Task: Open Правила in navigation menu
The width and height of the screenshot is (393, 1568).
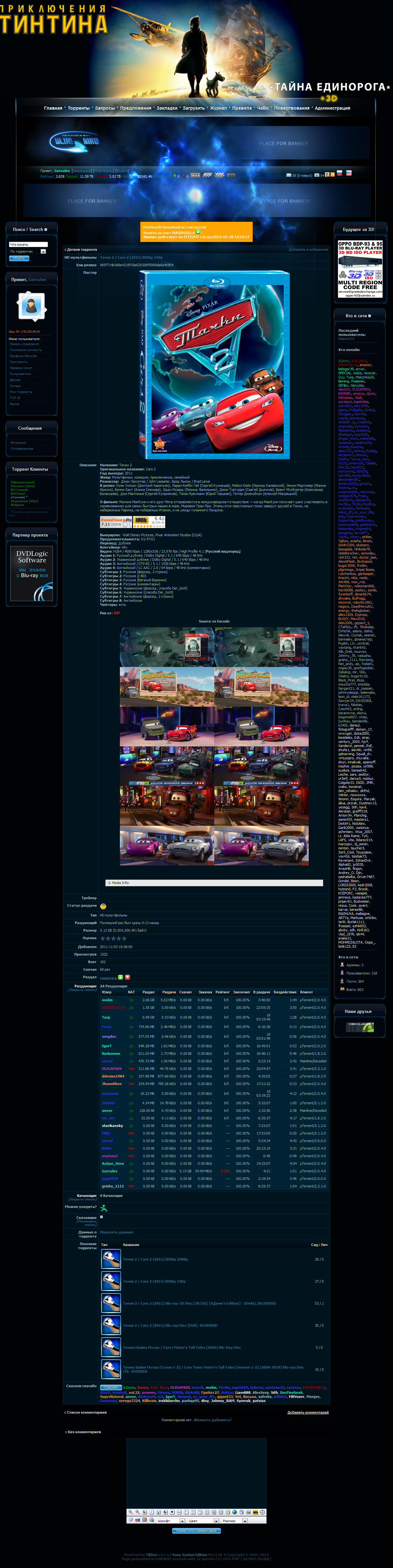Action: pyautogui.click(x=242, y=108)
